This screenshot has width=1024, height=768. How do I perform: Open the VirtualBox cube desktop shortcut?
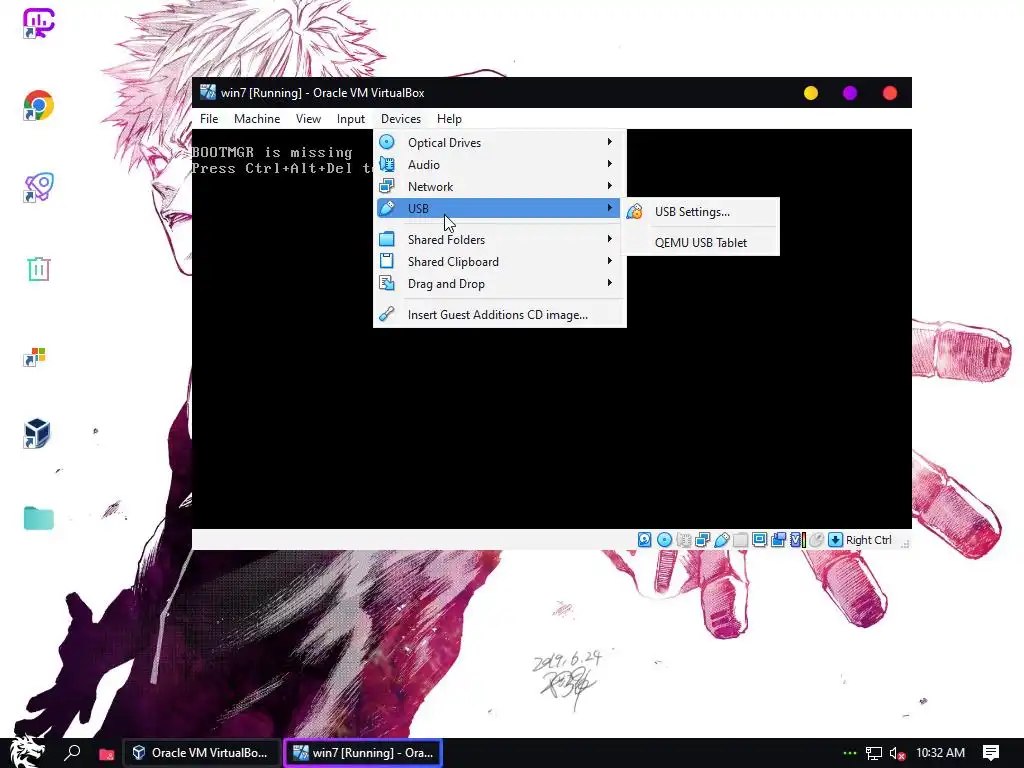[37, 434]
